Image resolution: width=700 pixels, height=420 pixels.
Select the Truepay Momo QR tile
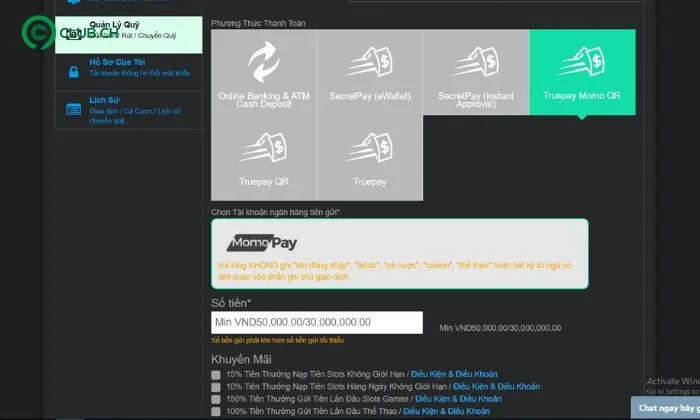582,72
